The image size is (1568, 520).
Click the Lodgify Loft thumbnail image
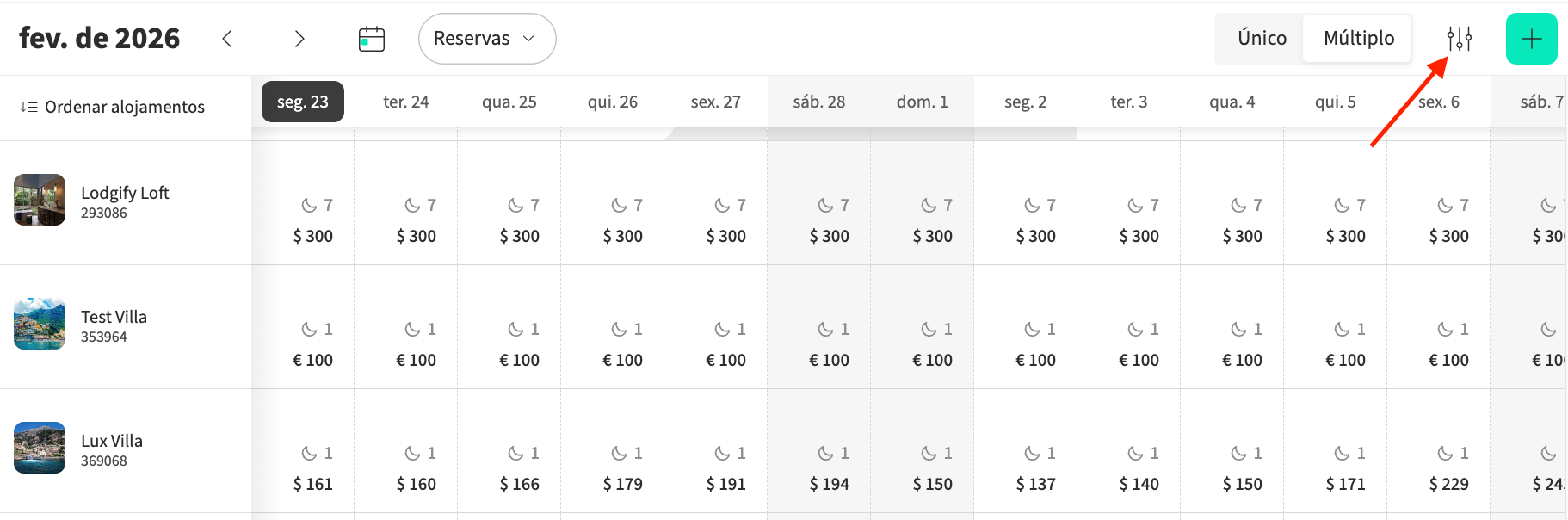pos(40,200)
